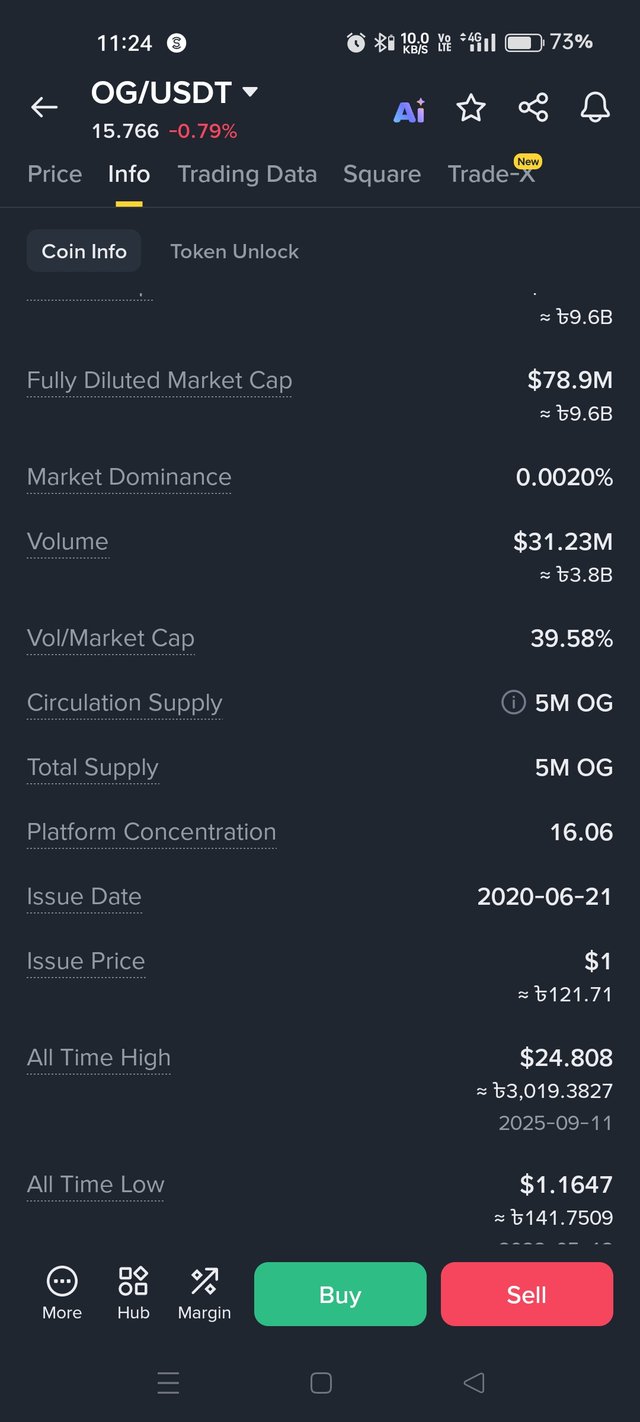Tap Fully Diluted Market Cap label
The image size is (640, 1422).
(160, 381)
